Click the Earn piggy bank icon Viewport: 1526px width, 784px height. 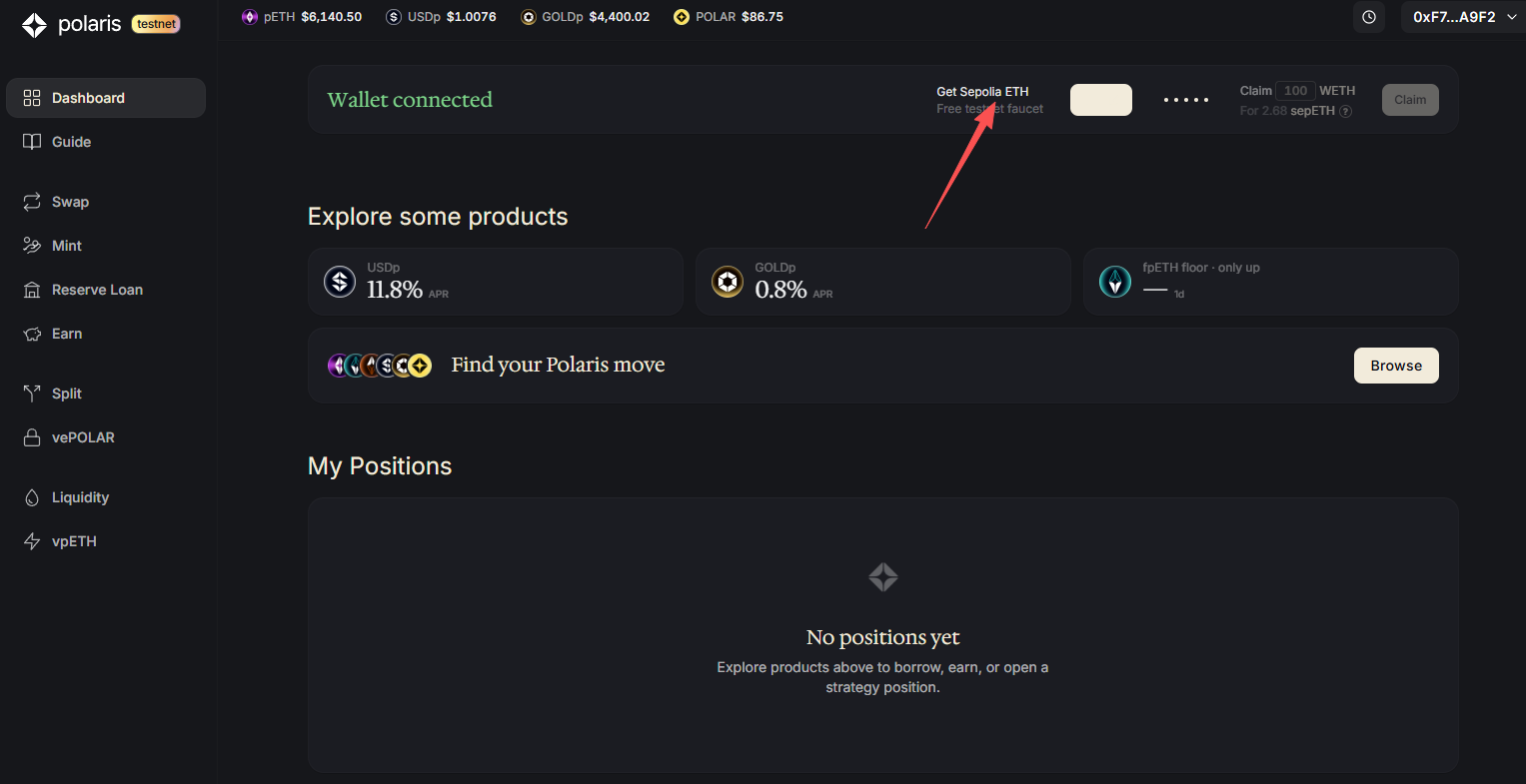click(32, 334)
